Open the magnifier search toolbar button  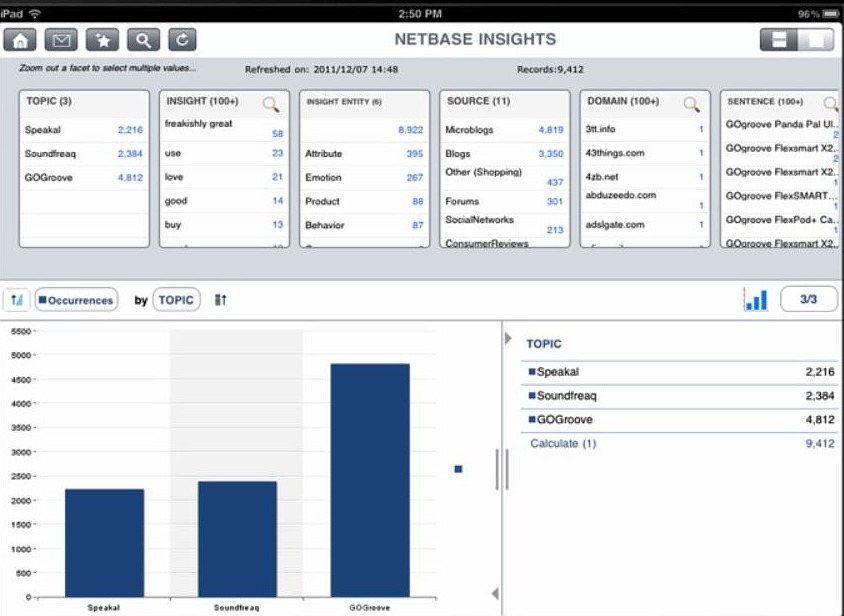tap(143, 40)
